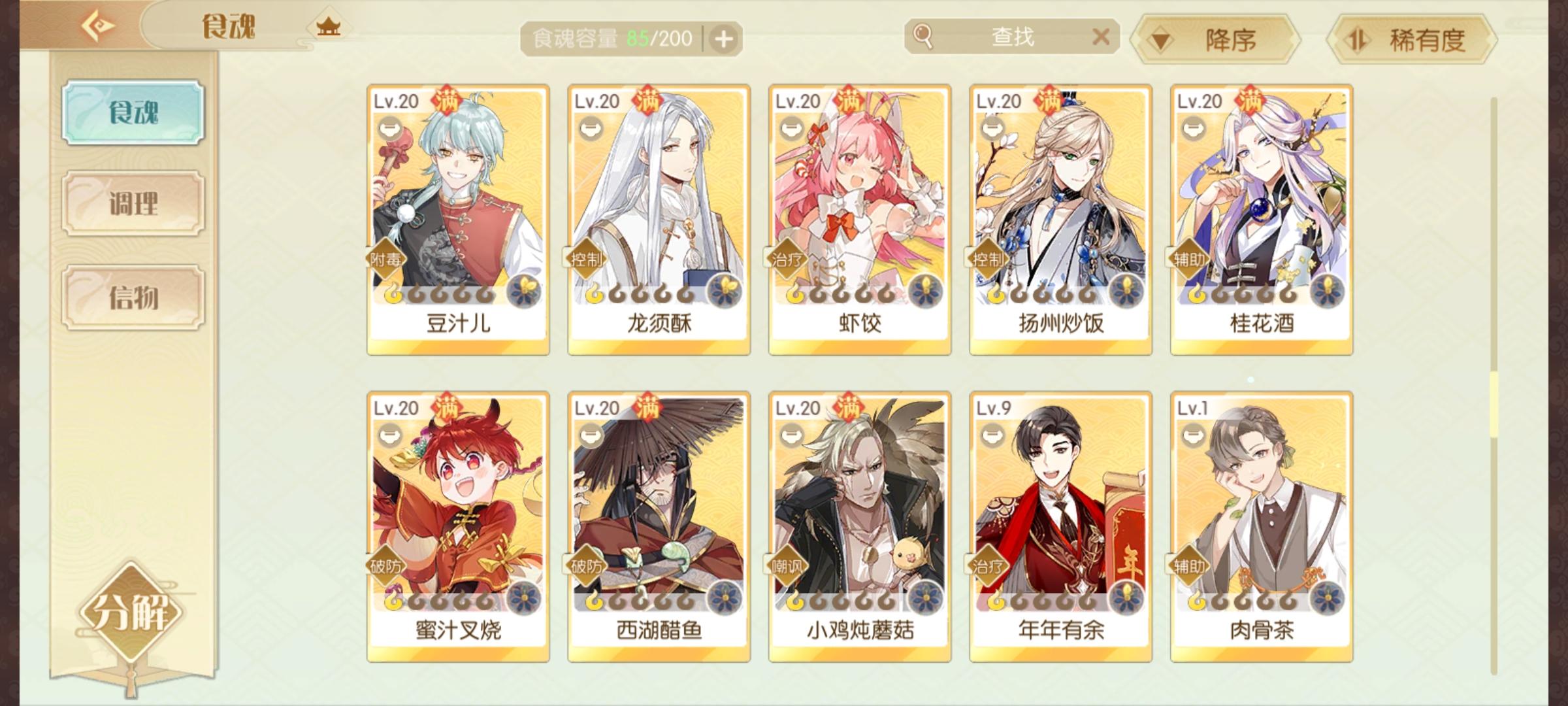Click the 分解 button
The width and height of the screenshot is (1568, 706).
click(131, 613)
